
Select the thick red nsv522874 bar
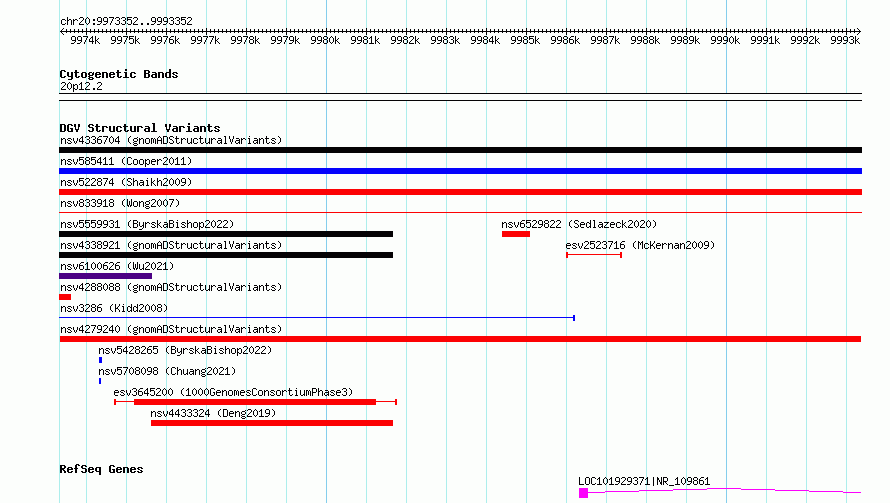pyautogui.click(x=460, y=192)
